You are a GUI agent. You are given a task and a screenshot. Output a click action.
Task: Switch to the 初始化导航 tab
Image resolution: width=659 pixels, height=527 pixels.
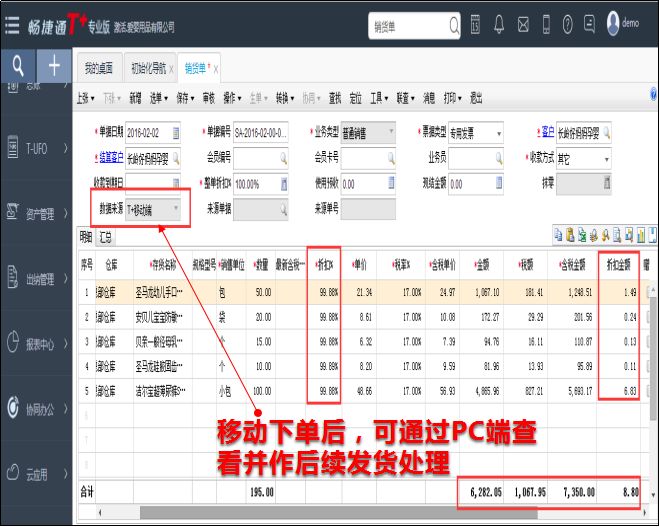[x=148, y=68]
